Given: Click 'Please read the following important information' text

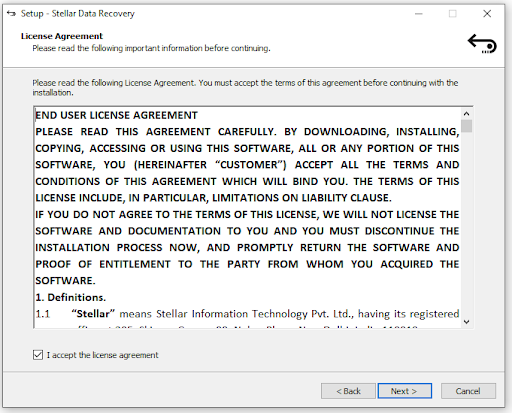Looking at the screenshot, I should coord(151,48).
